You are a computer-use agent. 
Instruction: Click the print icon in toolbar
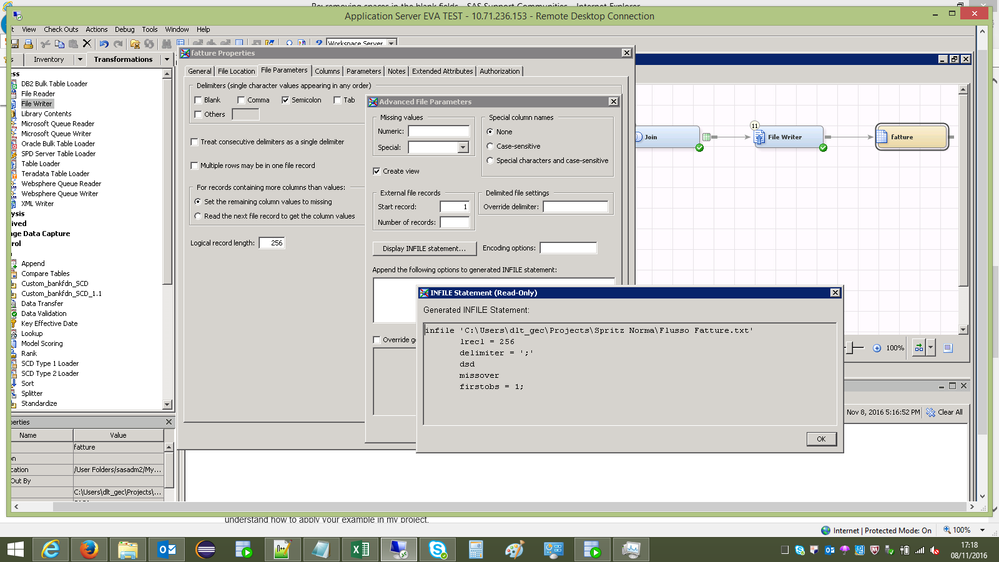click(x=28, y=44)
